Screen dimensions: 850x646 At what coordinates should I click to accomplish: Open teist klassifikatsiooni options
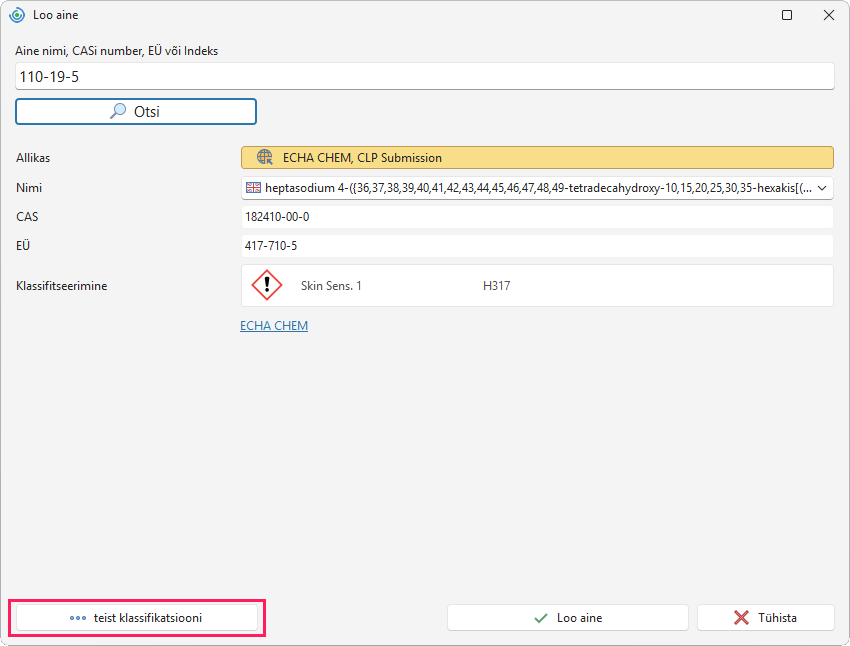137,618
